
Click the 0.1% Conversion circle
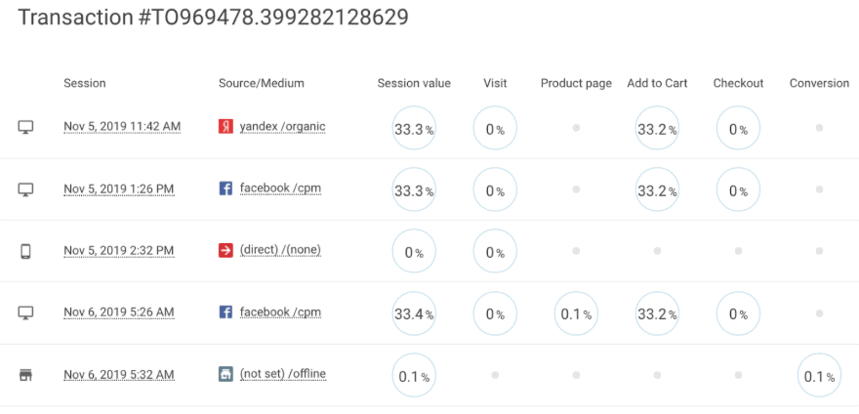tap(819, 376)
